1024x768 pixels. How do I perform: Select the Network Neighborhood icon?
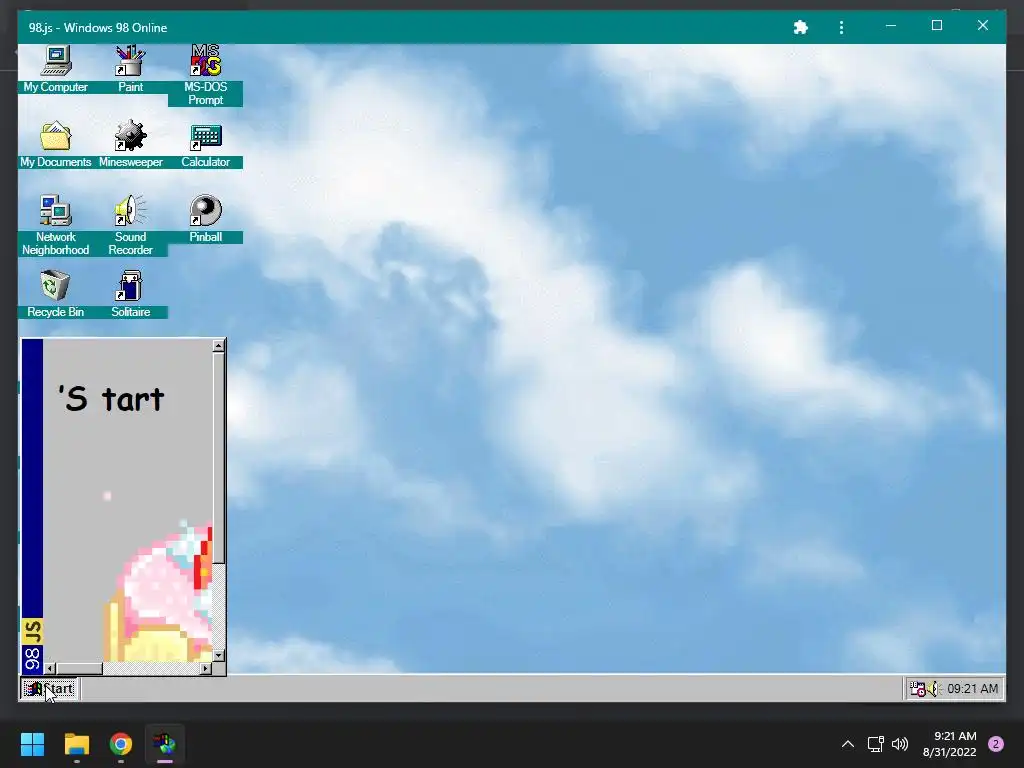point(56,225)
